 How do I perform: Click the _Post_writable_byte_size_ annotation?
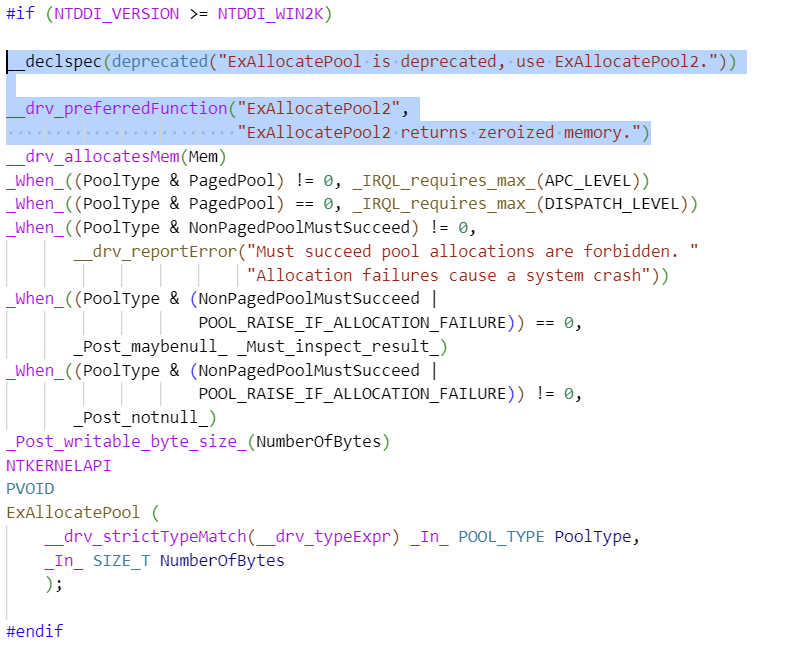click(126, 441)
